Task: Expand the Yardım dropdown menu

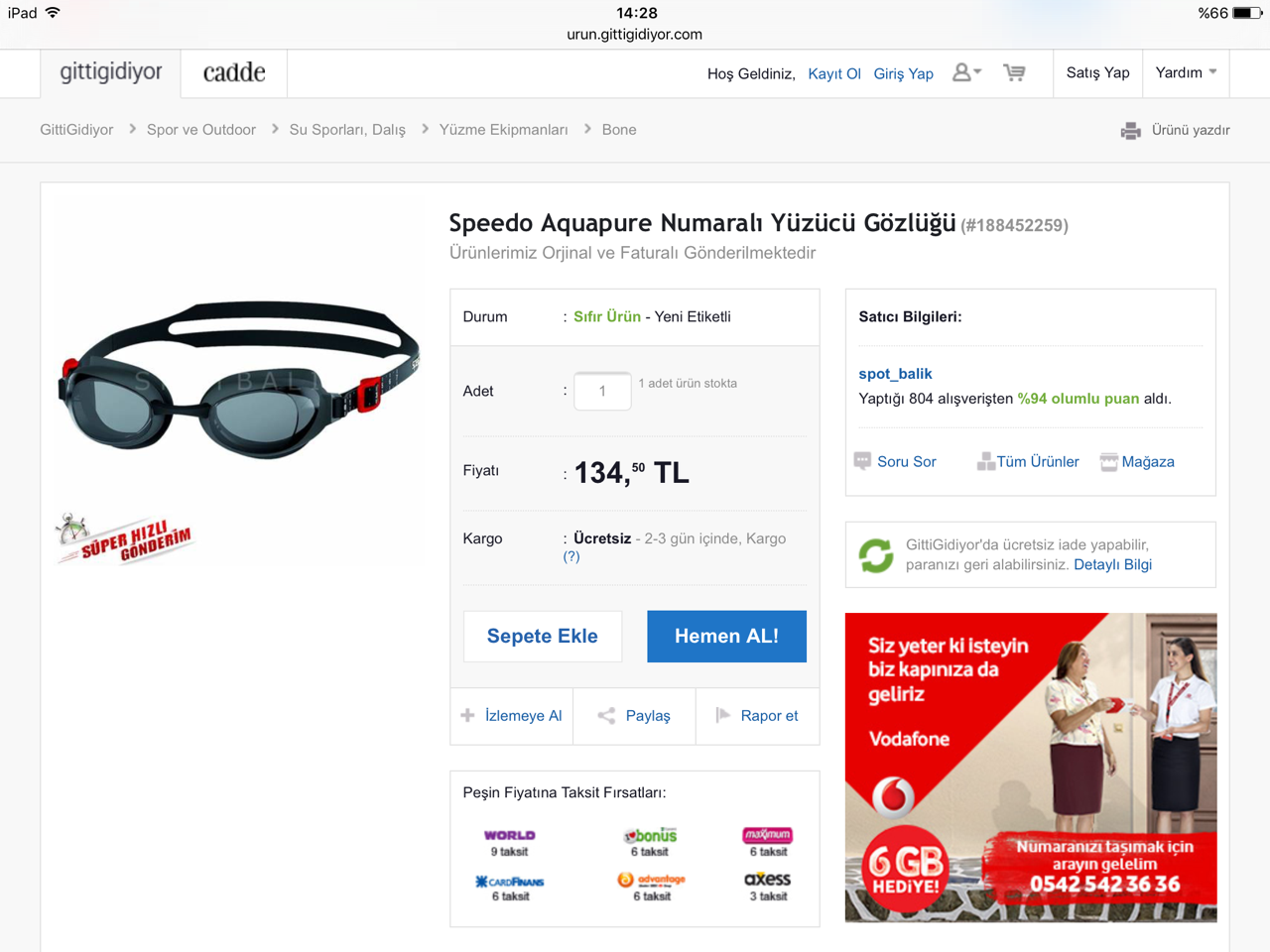Action: coord(1186,72)
